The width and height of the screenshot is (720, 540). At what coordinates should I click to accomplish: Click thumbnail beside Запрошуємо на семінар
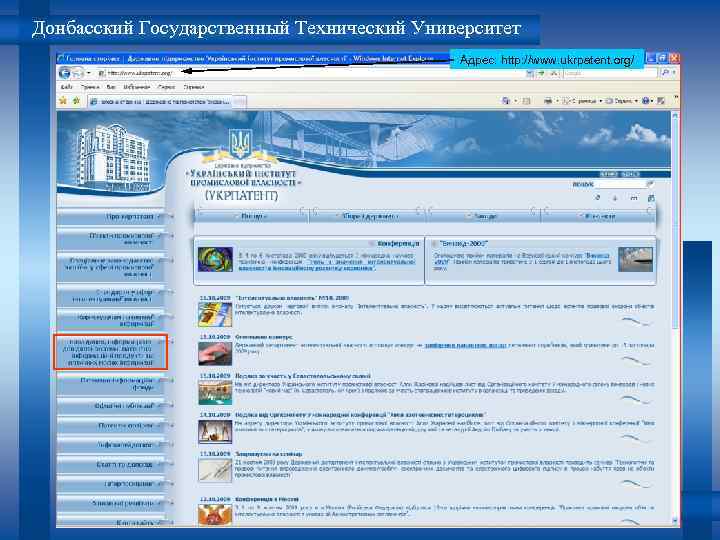point(215,470)
